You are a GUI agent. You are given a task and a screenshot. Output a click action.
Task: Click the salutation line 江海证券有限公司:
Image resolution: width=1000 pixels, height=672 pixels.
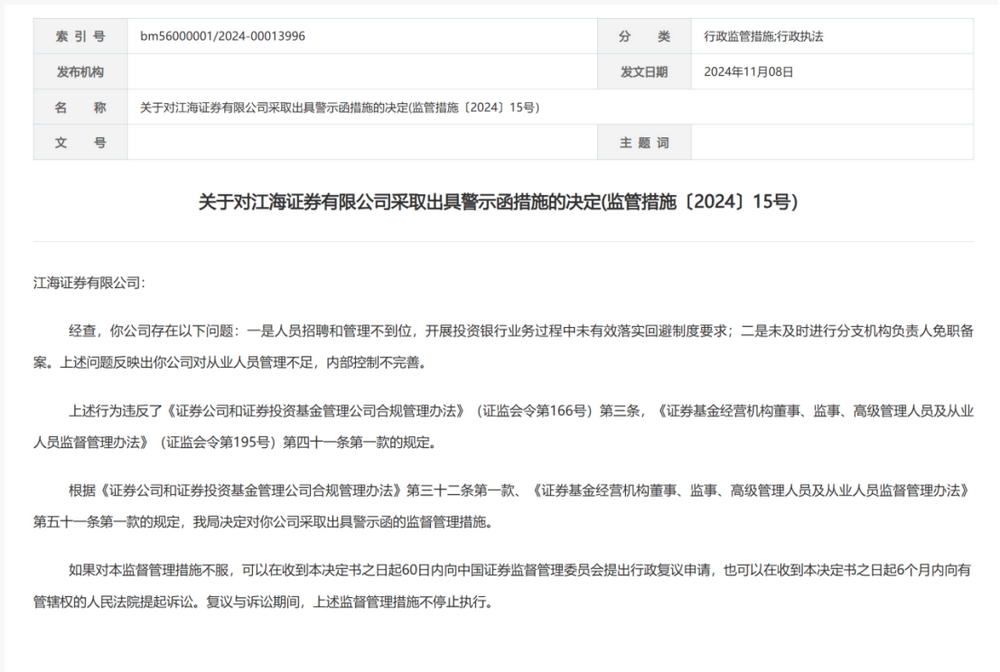(x=89, y=282)
